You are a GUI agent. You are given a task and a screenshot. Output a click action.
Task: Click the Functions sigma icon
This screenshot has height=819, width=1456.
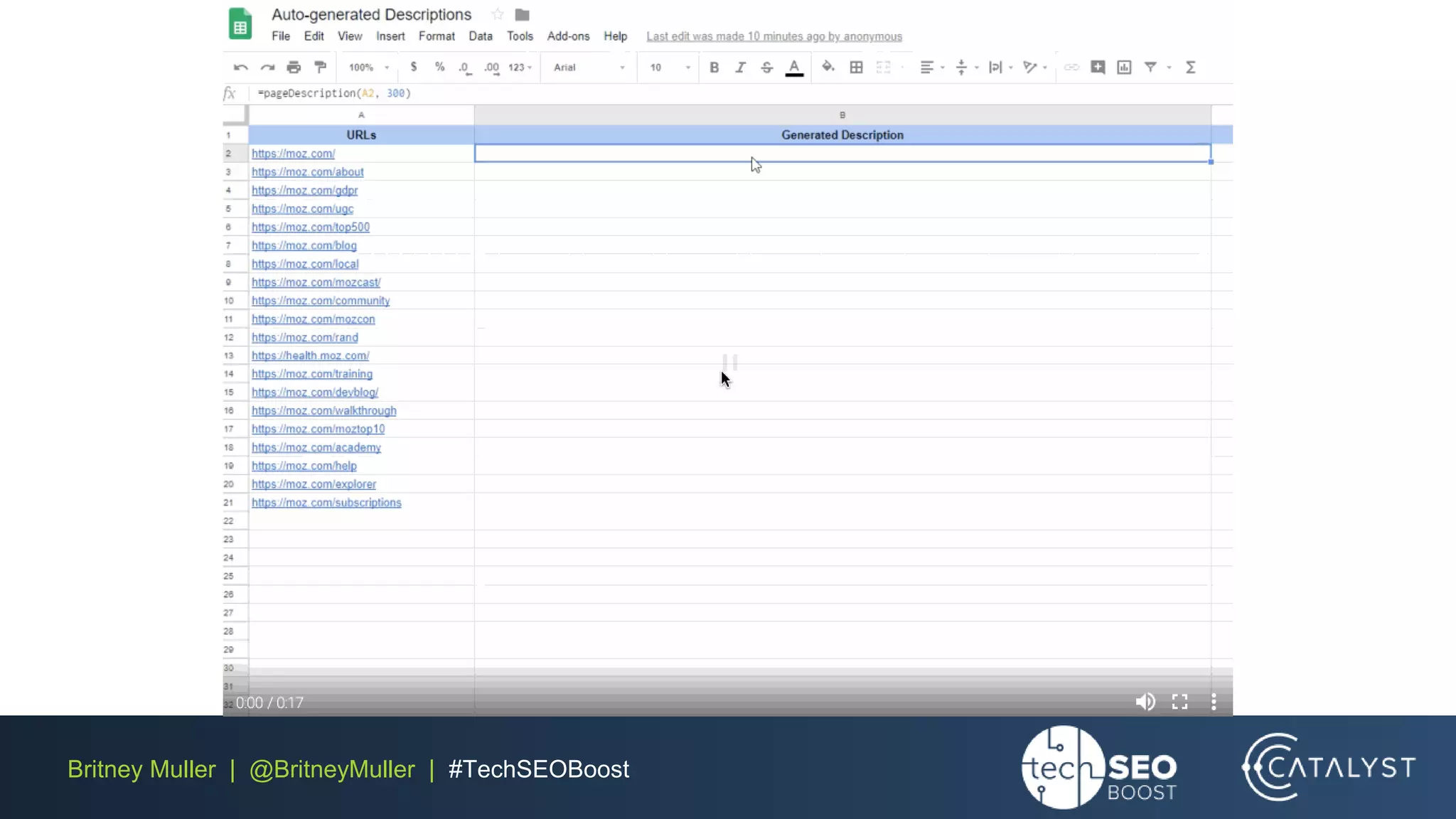coord(1191,68)
